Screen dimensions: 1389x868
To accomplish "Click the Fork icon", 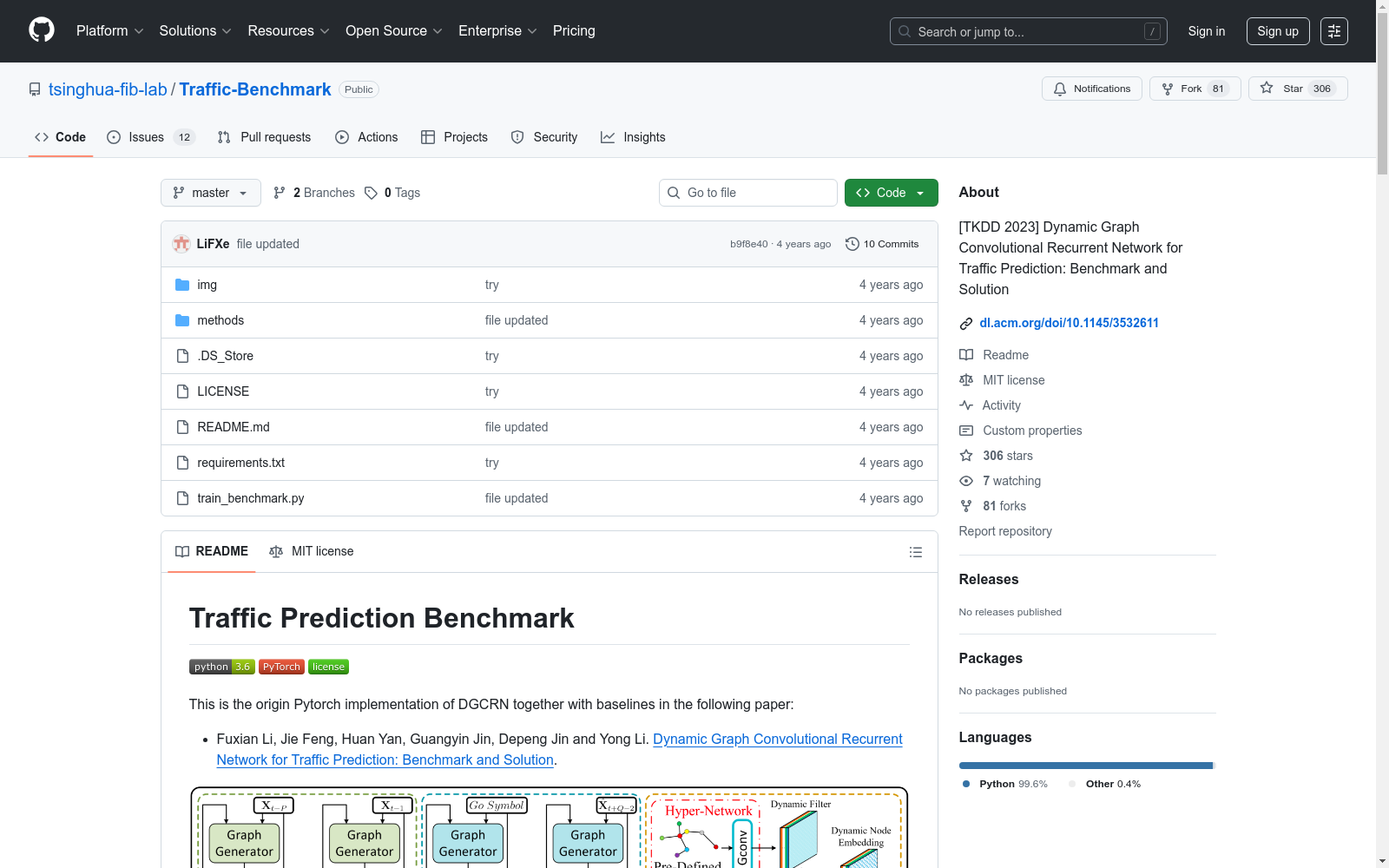I will pyautogui.click(x=1168, y=89).
